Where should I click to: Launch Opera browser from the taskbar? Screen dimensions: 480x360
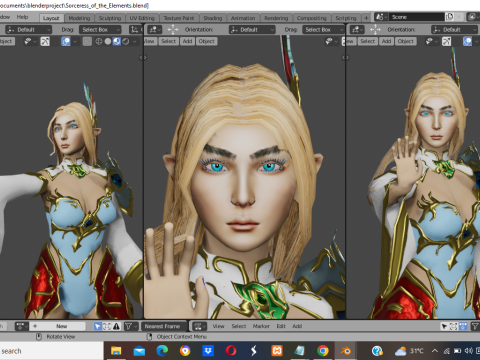click(x=231, y=351)
